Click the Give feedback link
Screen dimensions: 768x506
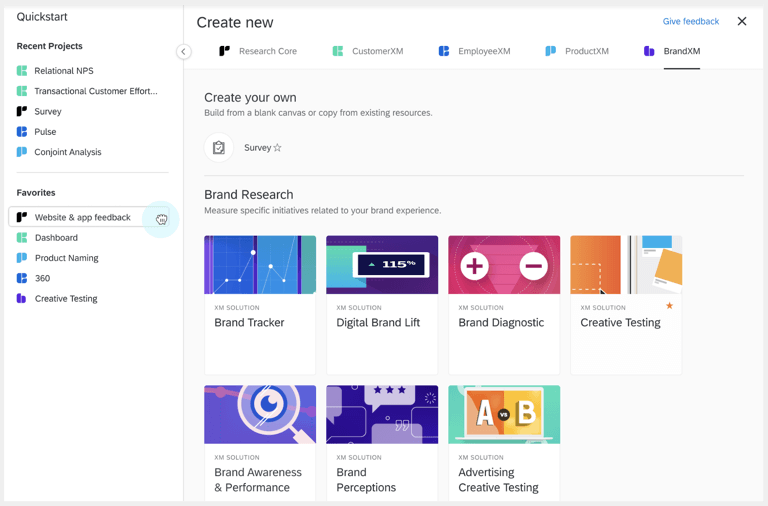click(691, 22)
